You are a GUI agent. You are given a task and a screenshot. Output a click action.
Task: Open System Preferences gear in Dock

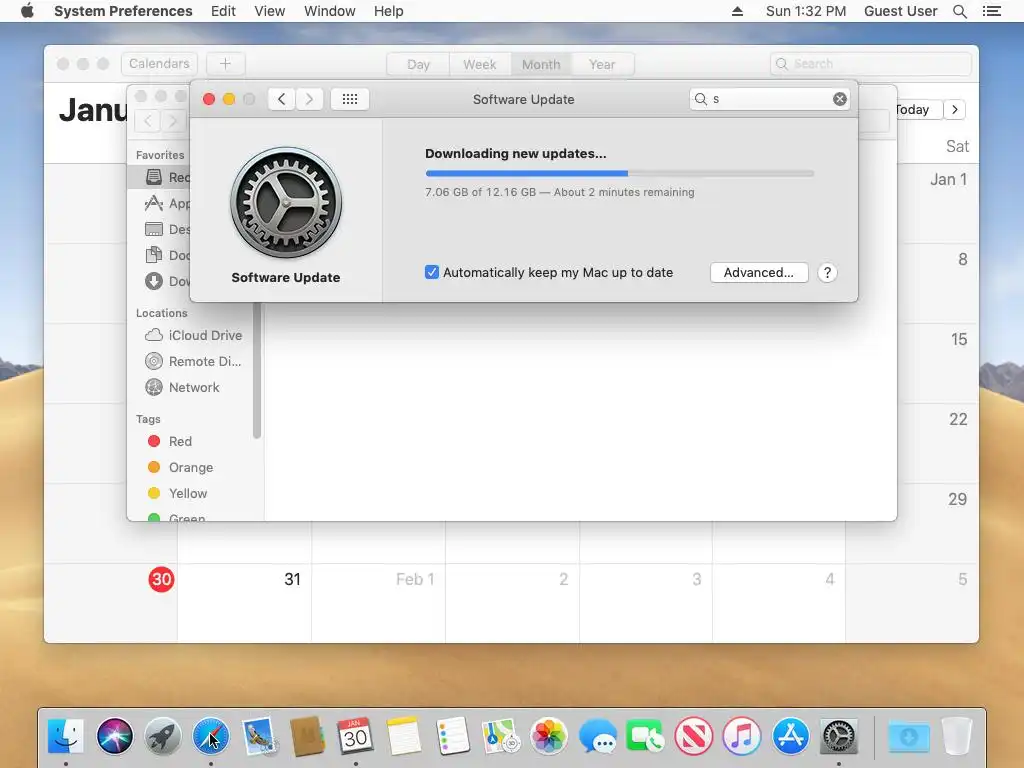tap(839, 736)
